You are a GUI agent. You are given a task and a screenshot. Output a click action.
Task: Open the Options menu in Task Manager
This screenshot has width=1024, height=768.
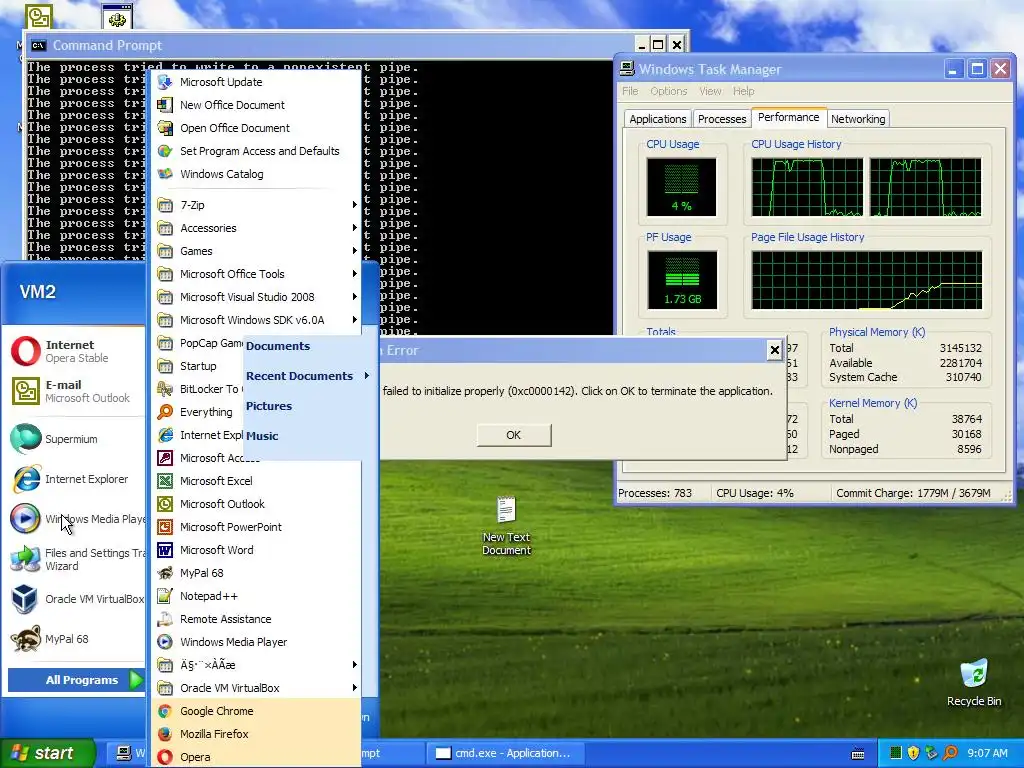tap(669, 91)
